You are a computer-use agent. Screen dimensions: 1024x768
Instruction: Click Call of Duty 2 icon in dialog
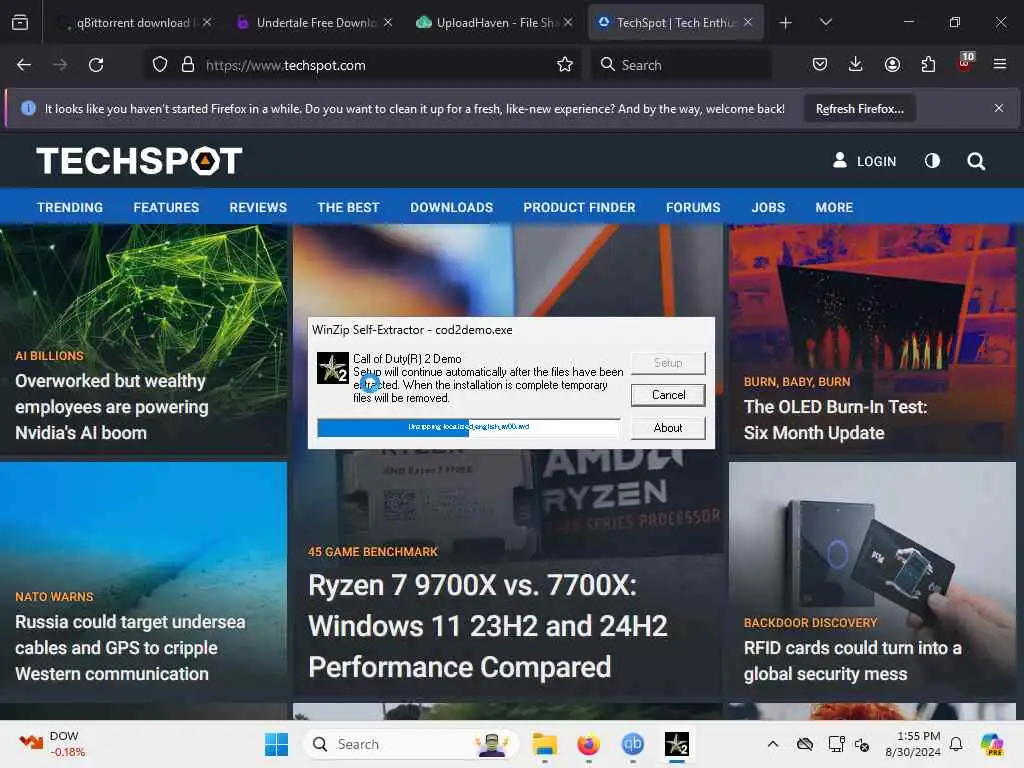click(332, 368)
